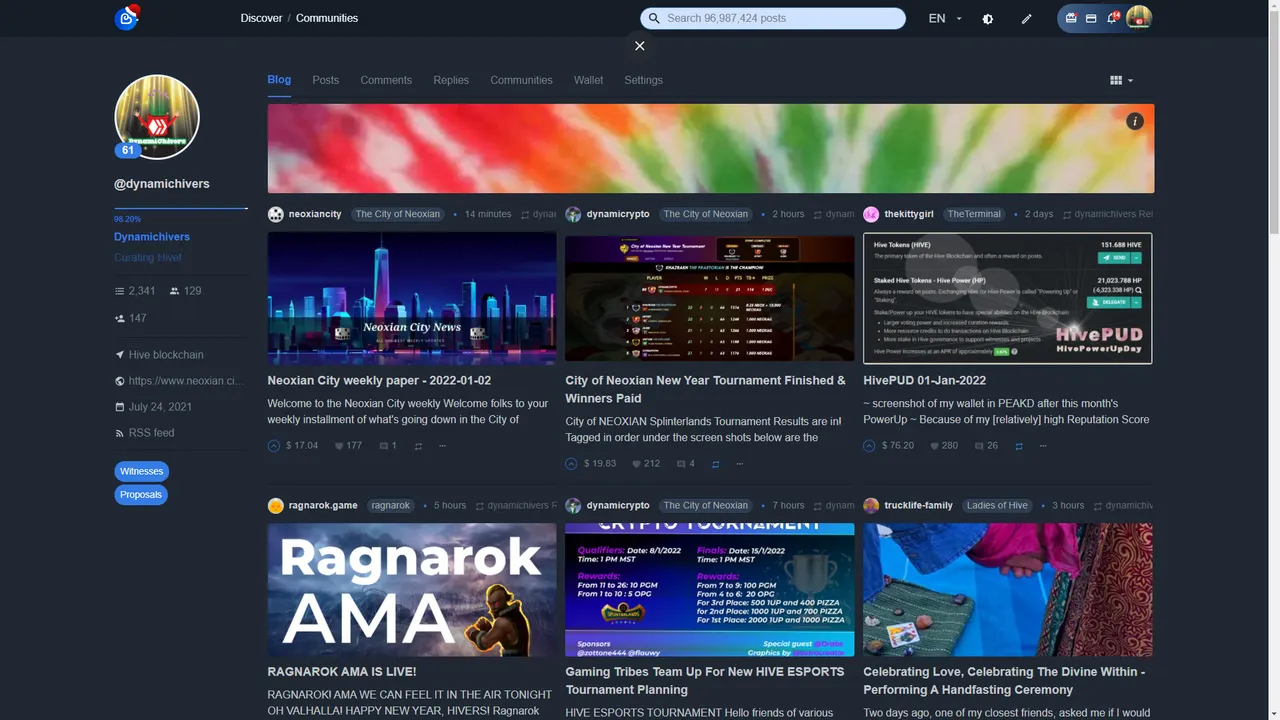Screen dimensions: 1280x720
Task: Switch to the Blog tab
Action: pyautogui.click(x=279, y=80)
